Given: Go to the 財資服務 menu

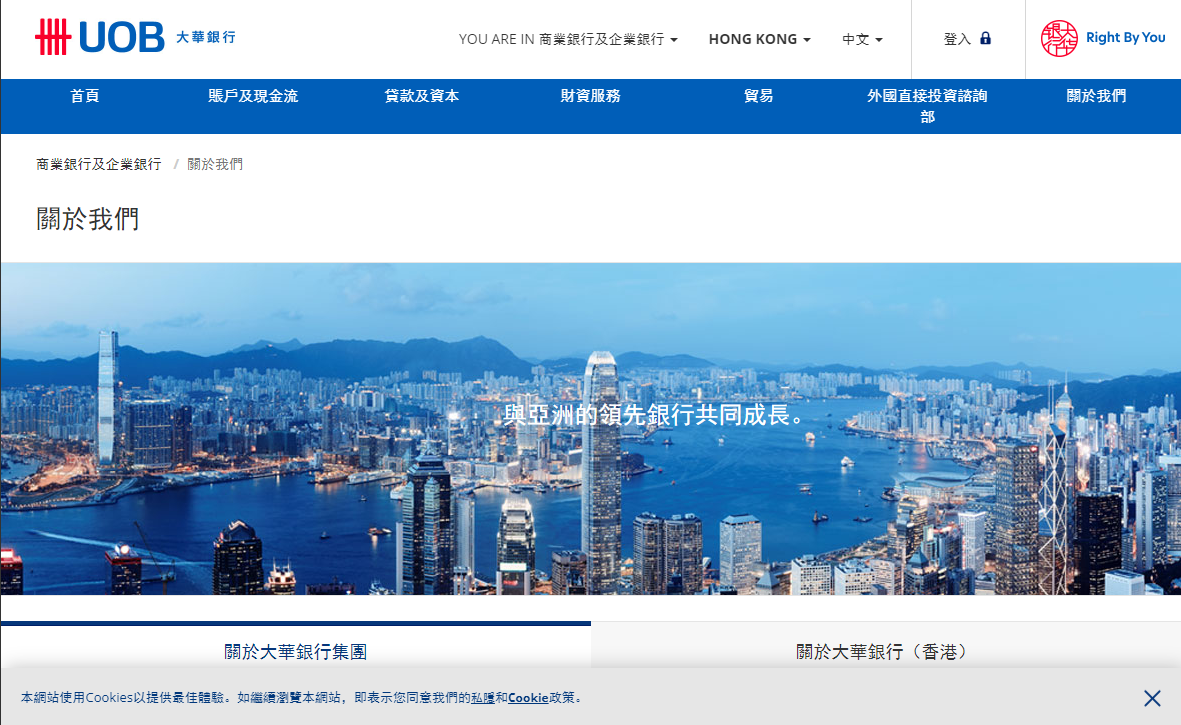Looking at the screenshot, I should pyautogui.click(x=590, y=96).
